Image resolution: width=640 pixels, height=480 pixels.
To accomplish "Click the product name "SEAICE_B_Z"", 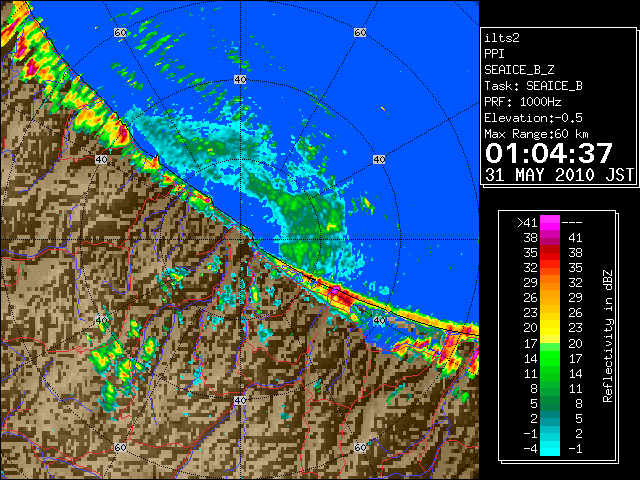I will click(519, 70).
